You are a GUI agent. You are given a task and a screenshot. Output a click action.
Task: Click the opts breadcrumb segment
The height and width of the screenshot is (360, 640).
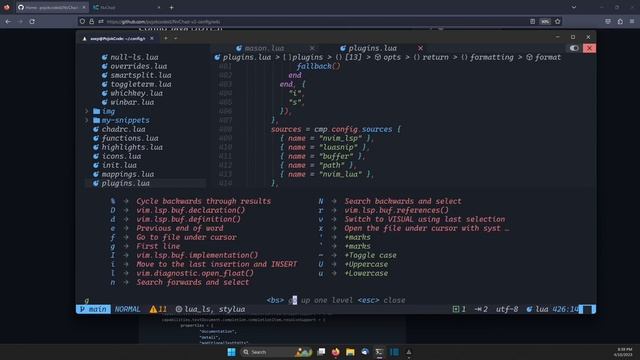392,57
